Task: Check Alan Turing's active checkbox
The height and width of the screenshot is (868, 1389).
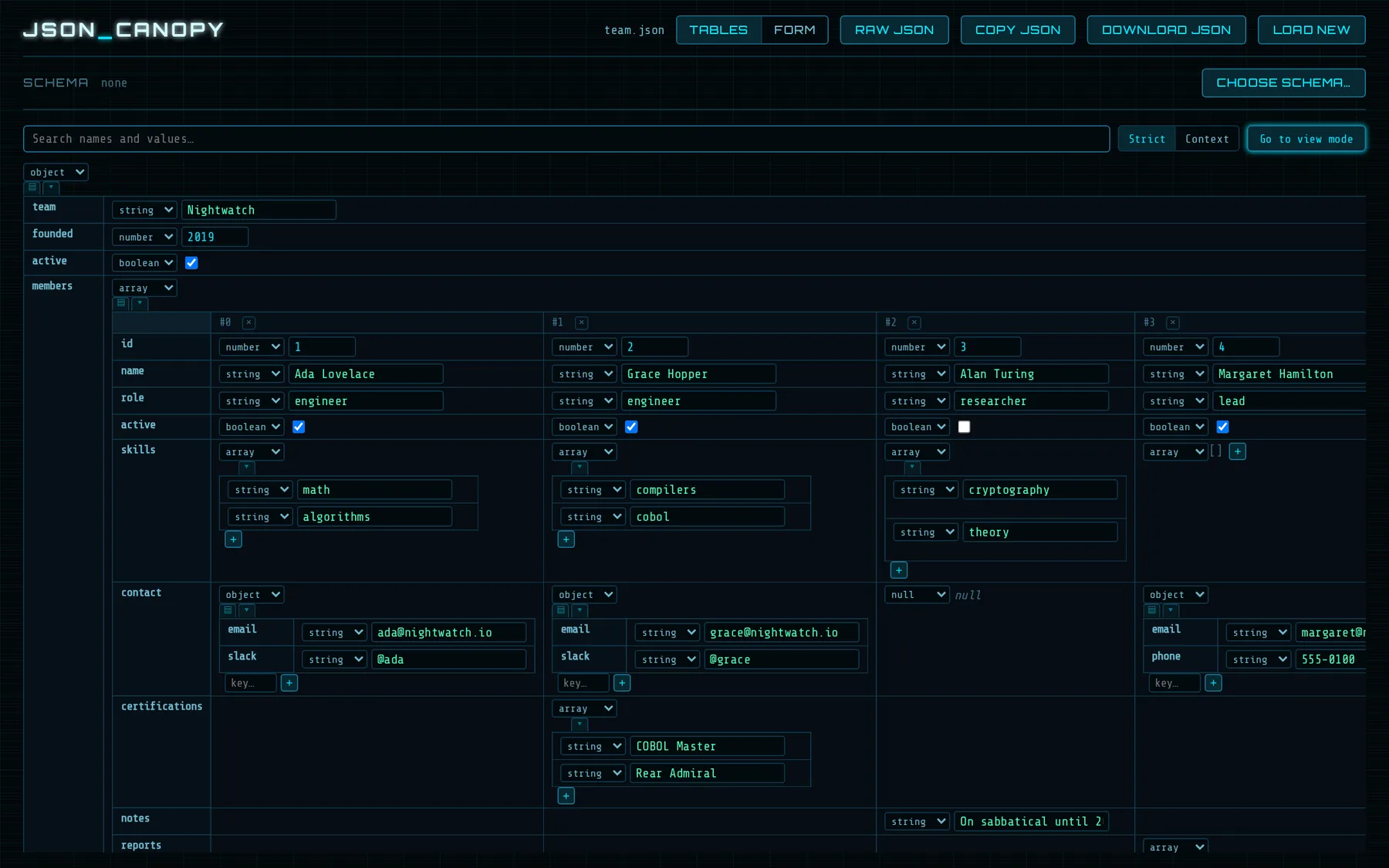Action: tap(964, 427)
